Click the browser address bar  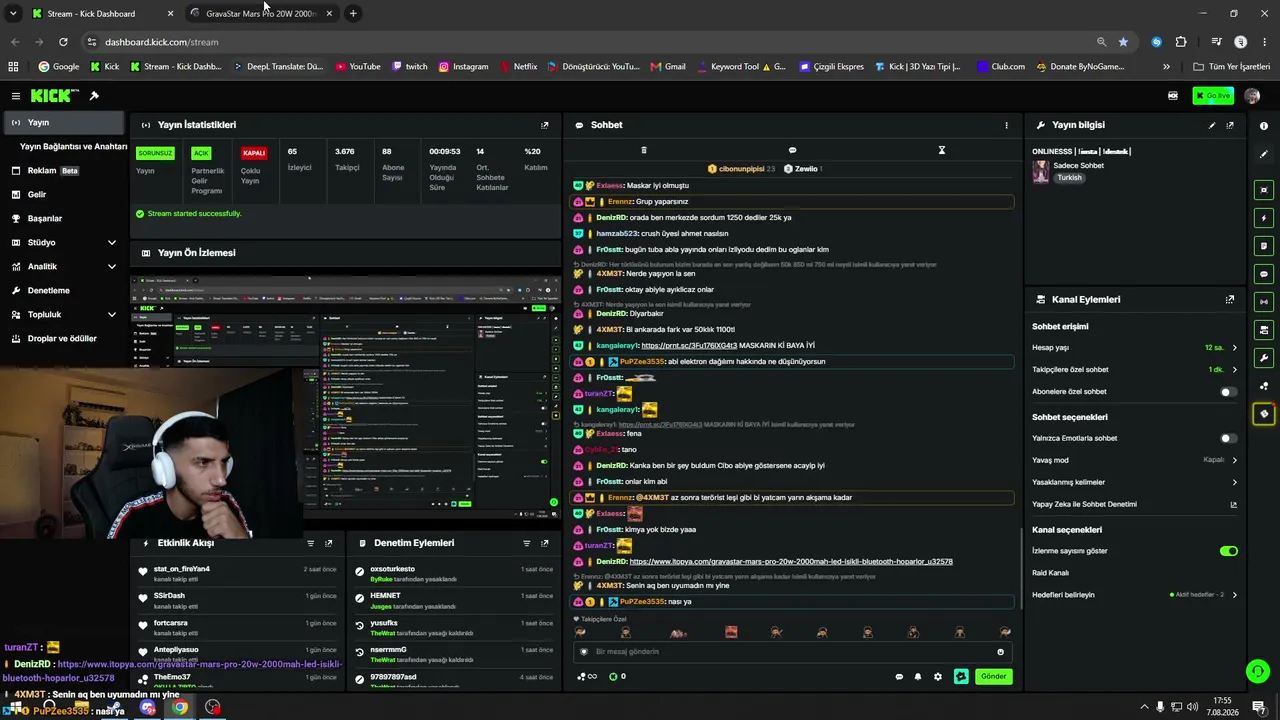point(590,42)
